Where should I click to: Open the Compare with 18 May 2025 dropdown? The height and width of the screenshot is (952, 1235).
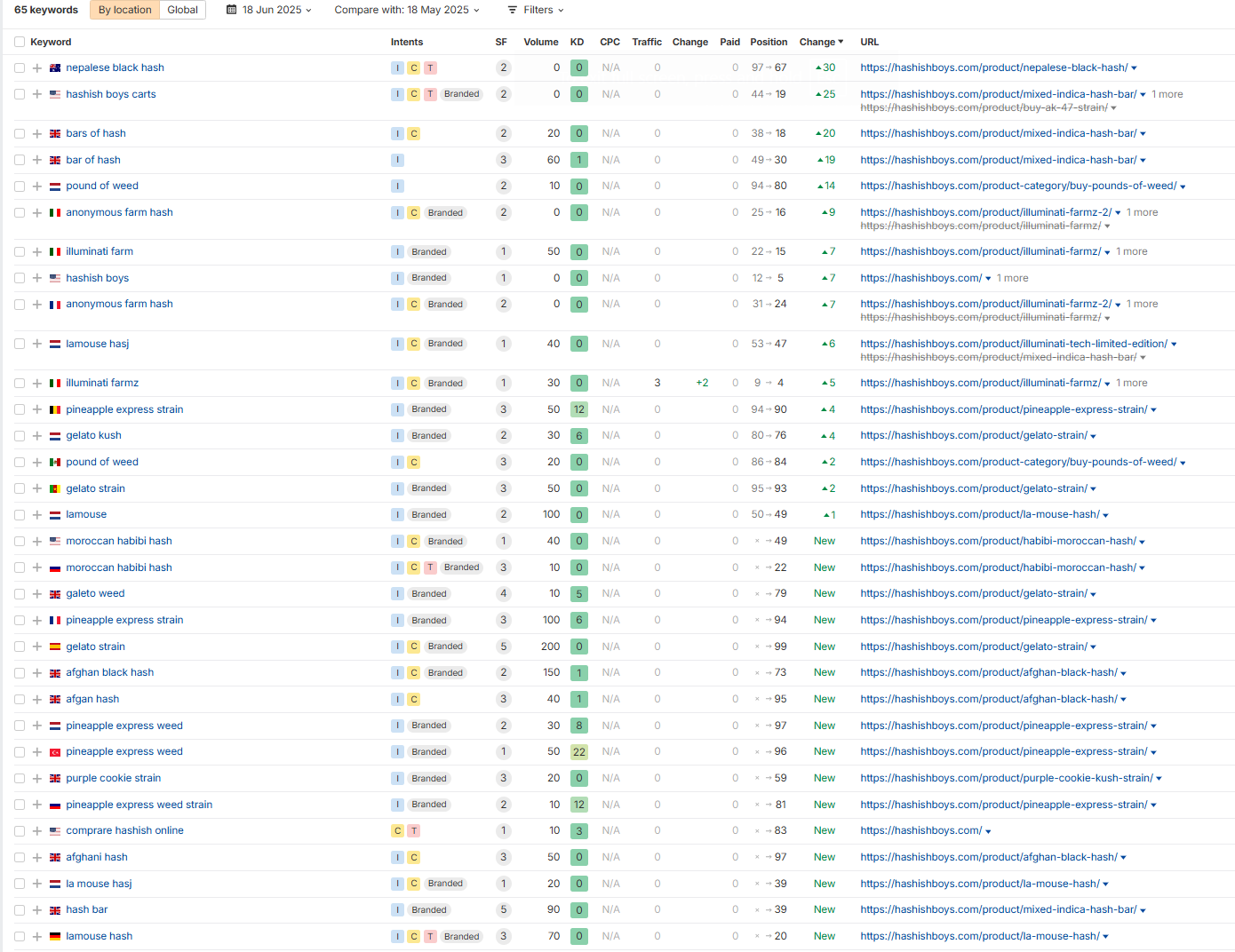point(407,10)
